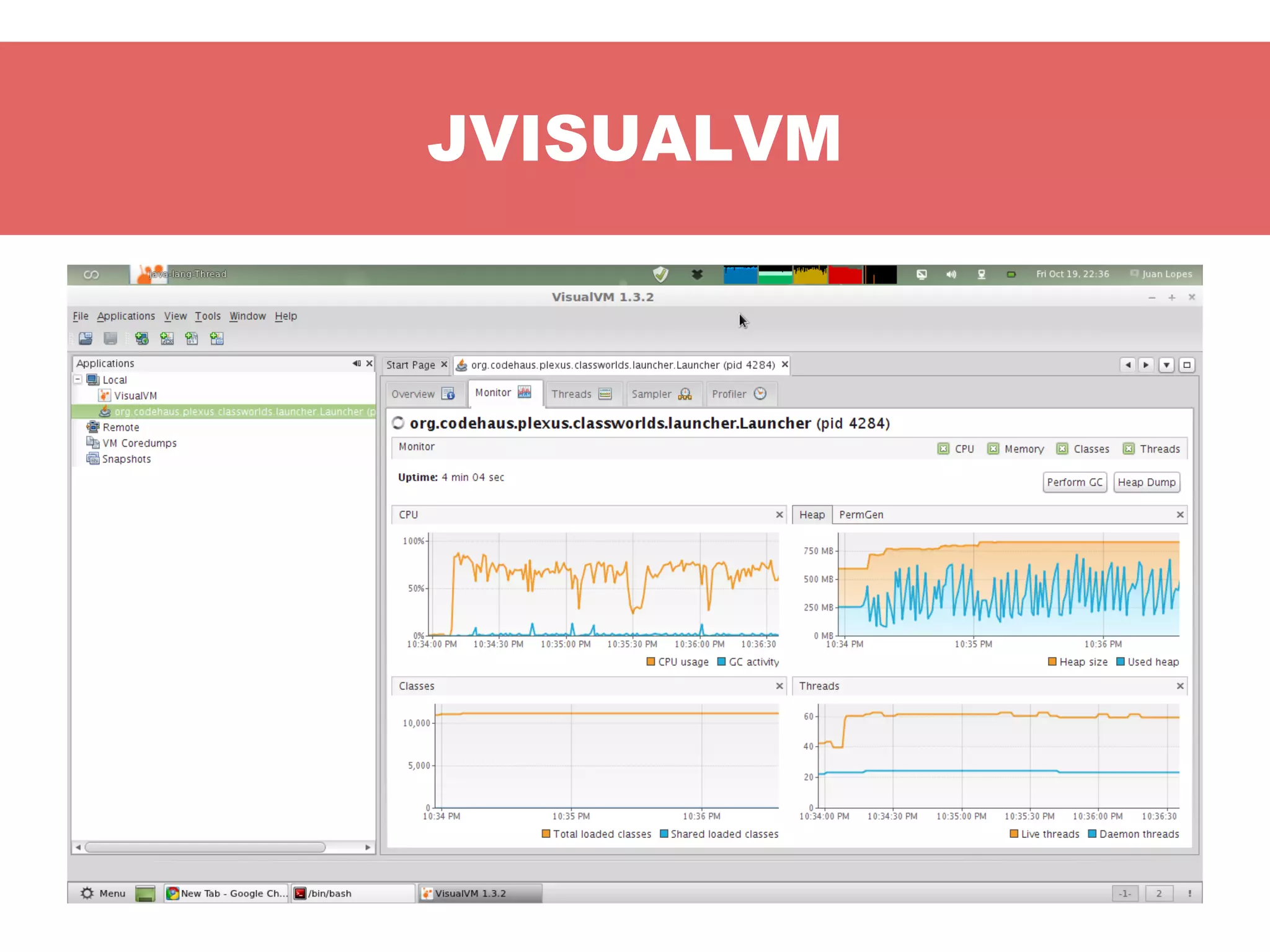This screenshot has width=1270, height=952.
Task: Open the Window menu
Action: point(247,316)
